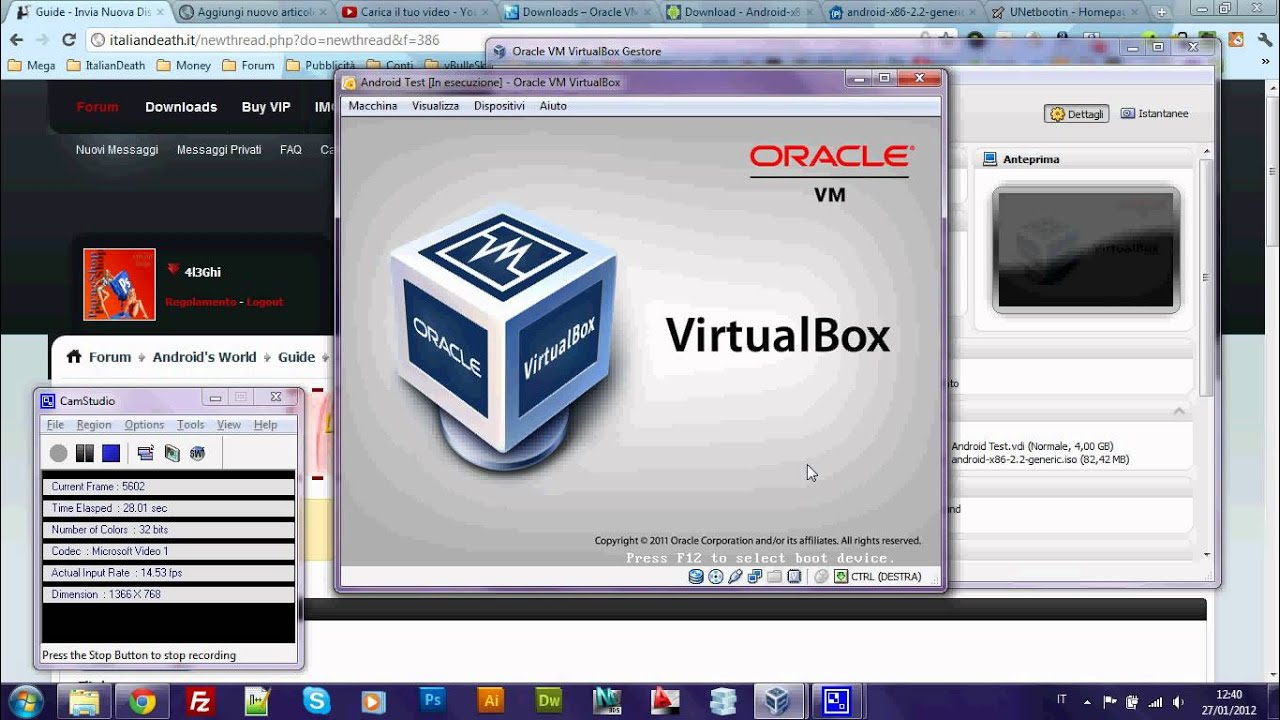The height and width of the screenshot is (720, 1280).
Task: Open the CamStudio Help menu
Action: click(265, 425)
